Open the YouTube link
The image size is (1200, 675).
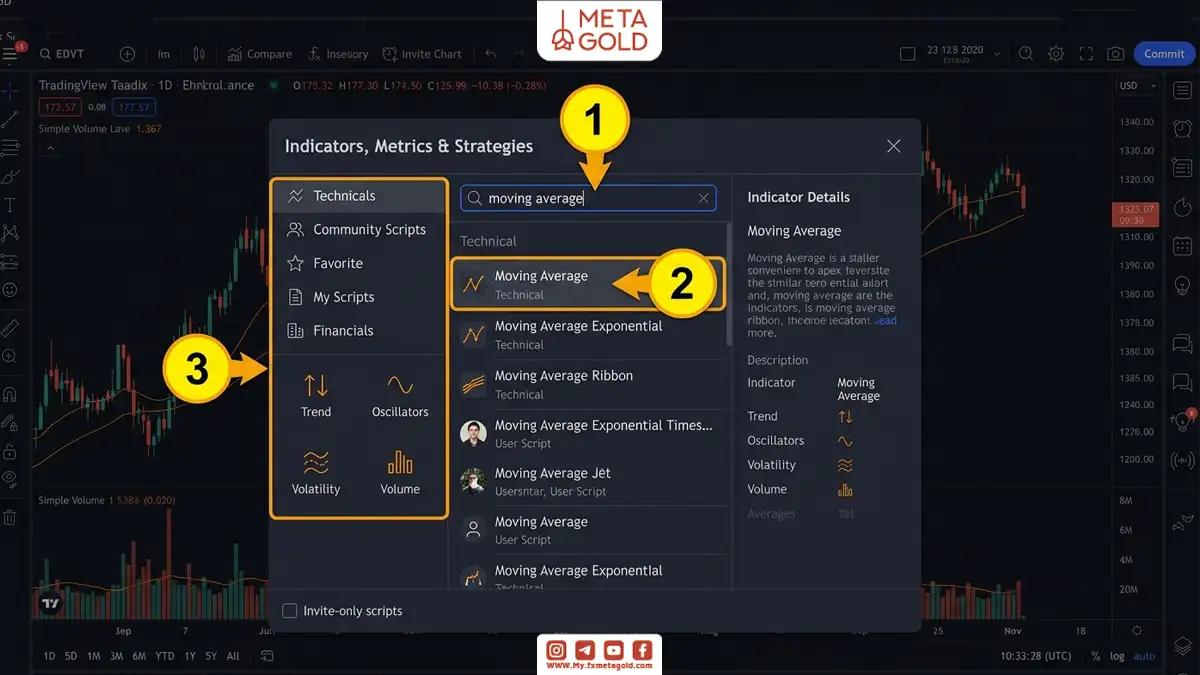click(613, 650)
